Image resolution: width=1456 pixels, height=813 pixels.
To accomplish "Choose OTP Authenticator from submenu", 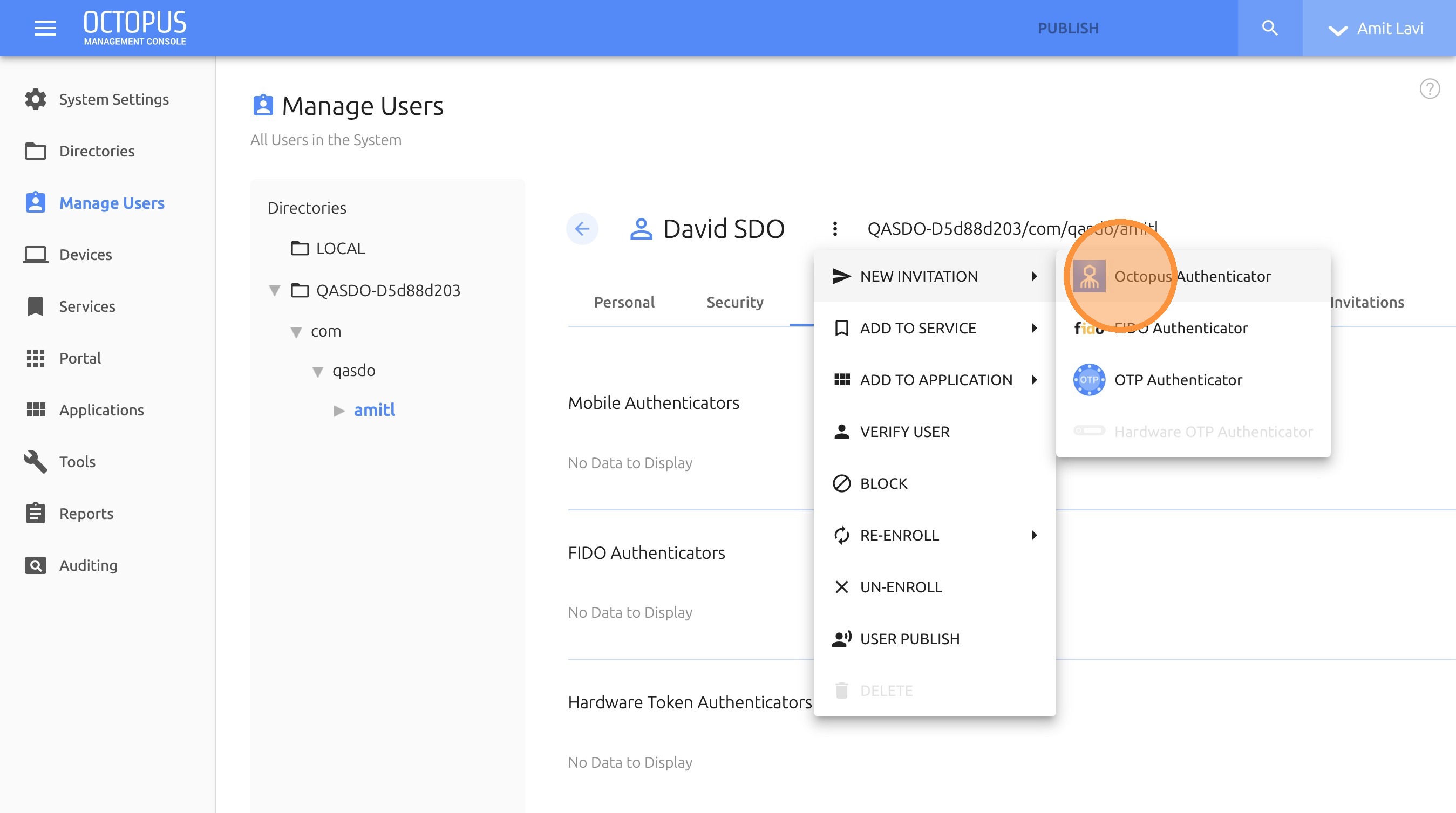I will pos(1178,380).
